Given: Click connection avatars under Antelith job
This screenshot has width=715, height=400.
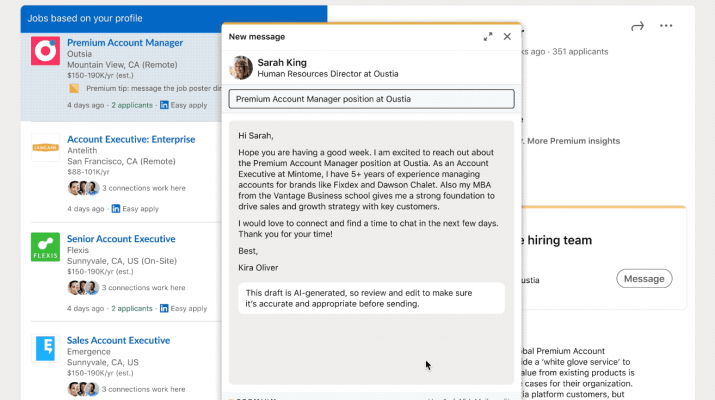Looking at the screenshot, I should (83, 188).
